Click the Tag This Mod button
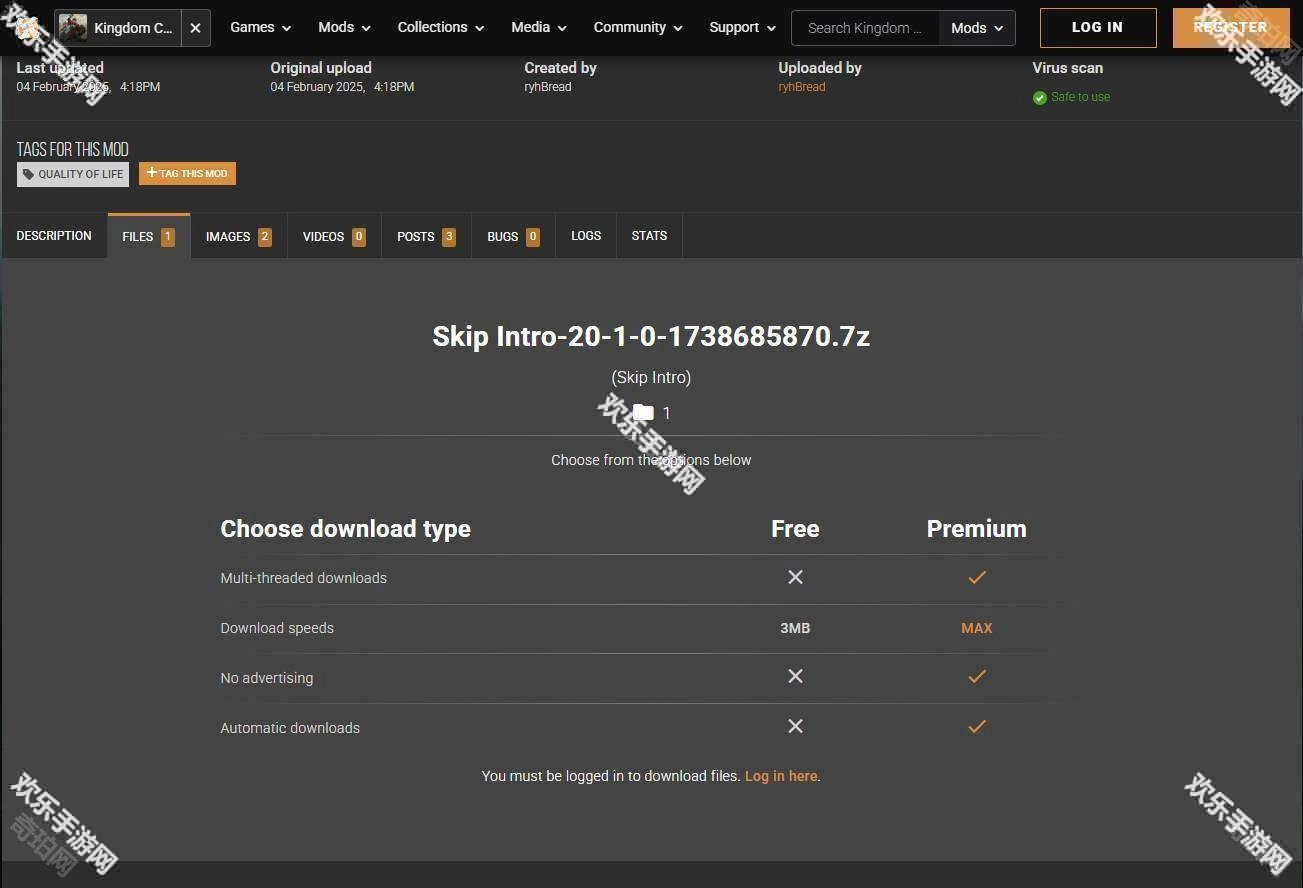The height and width of the screenshot is (888, 1303). pyautogui.click(x=187, y=174)
